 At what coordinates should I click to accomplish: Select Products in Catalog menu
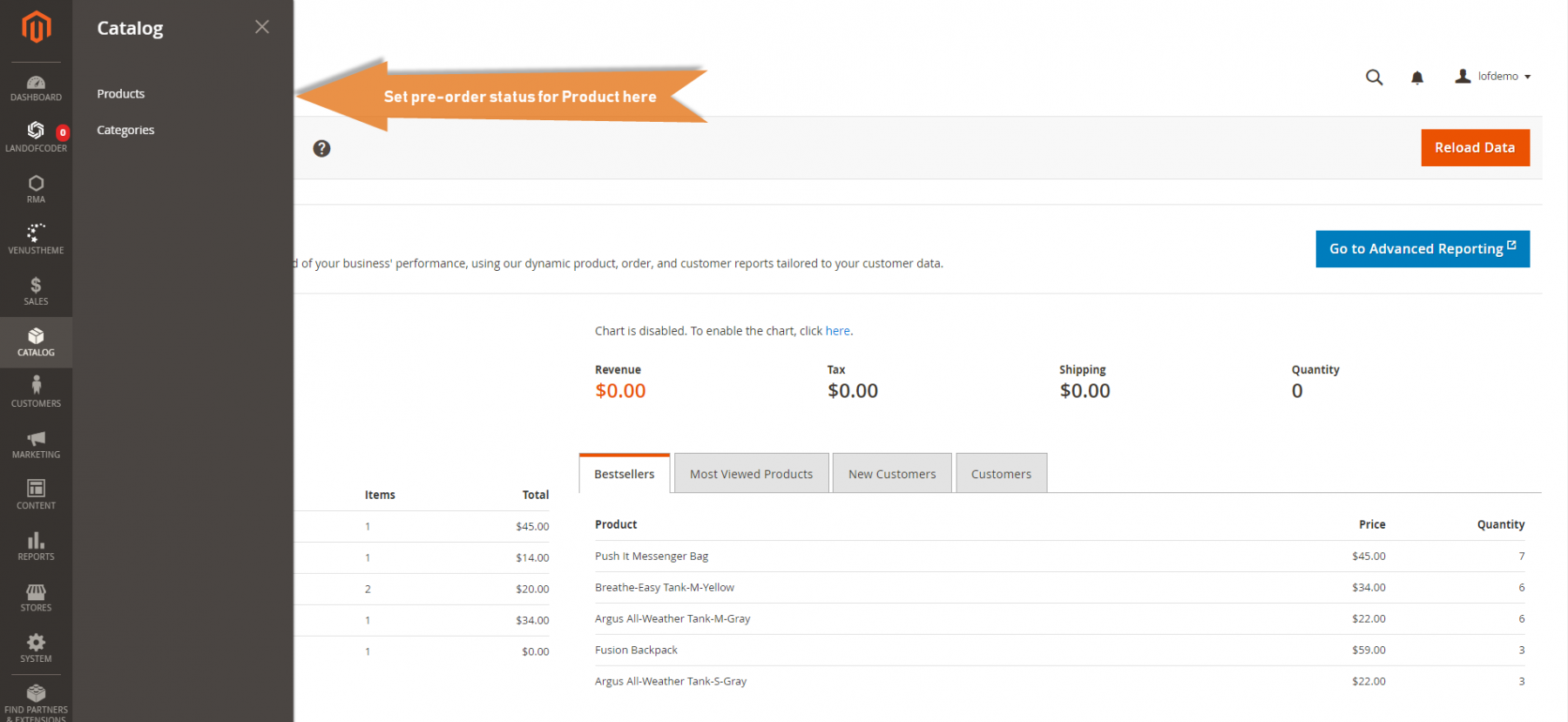121,94
